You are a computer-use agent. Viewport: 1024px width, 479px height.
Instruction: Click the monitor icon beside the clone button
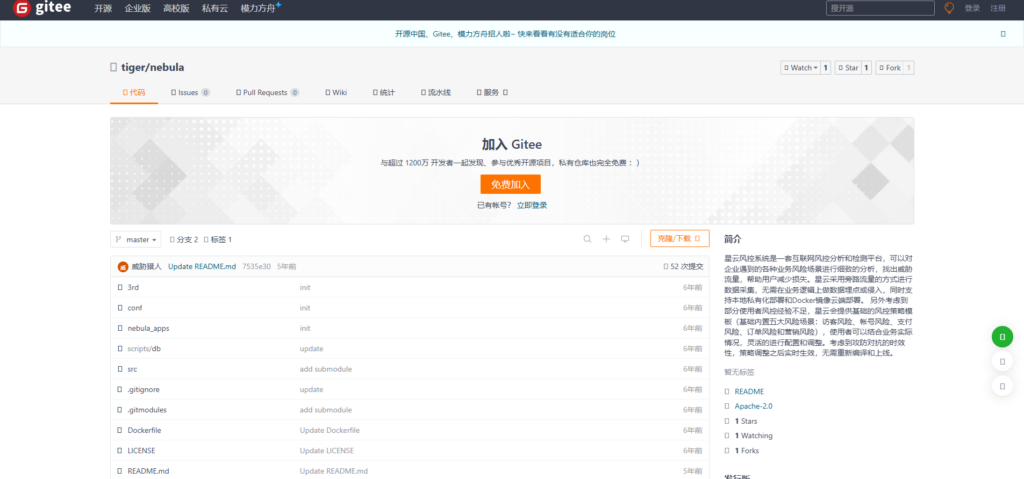point(625,239)
